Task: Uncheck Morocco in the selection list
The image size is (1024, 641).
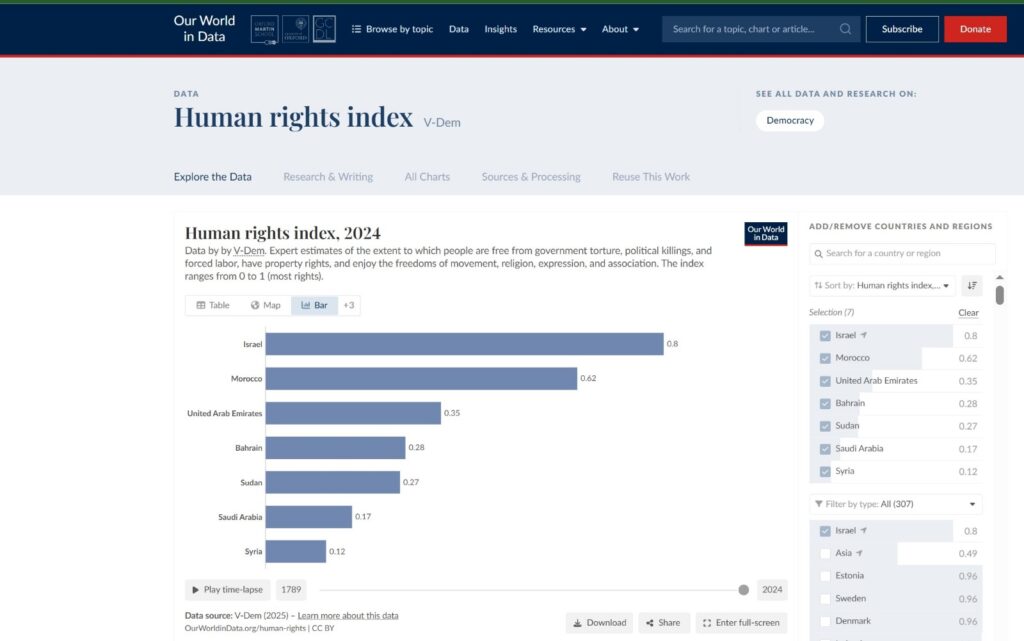Action: pyautogui.click(x=825, y=358)
